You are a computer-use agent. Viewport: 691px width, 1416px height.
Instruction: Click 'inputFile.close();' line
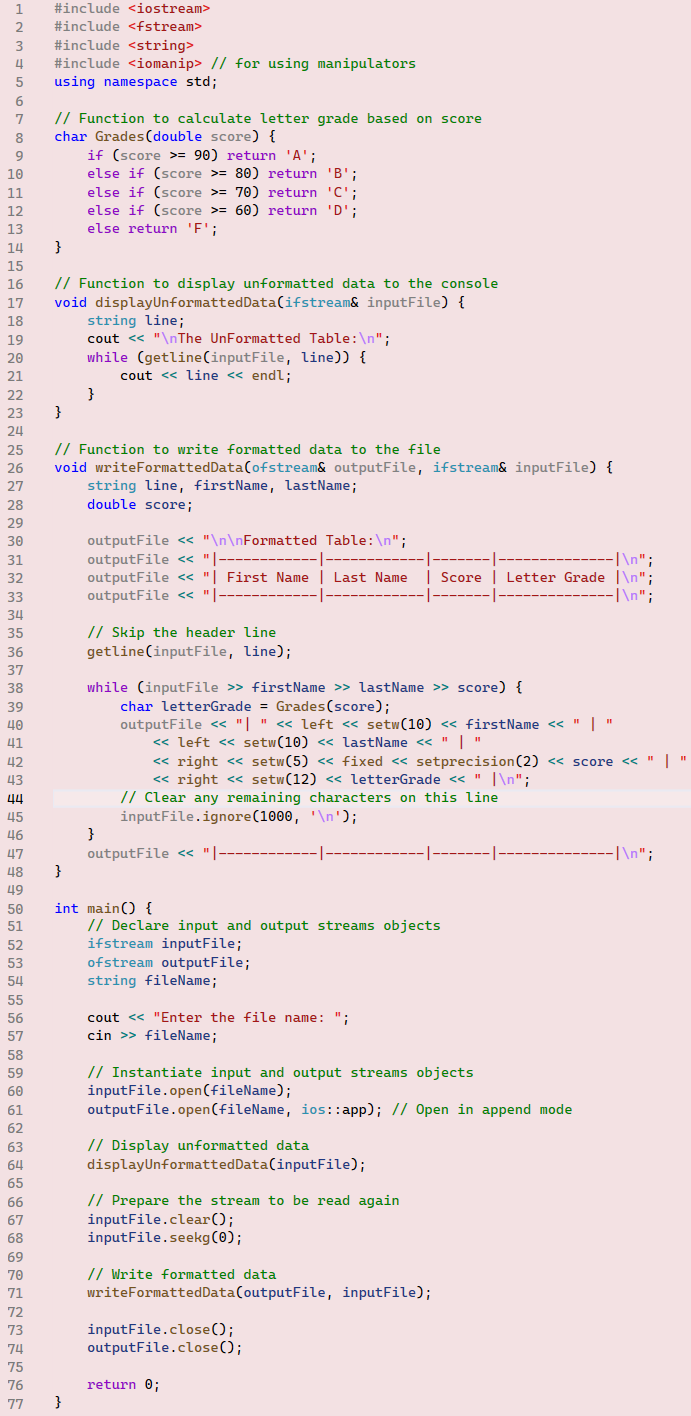[x=161, y=1330]
